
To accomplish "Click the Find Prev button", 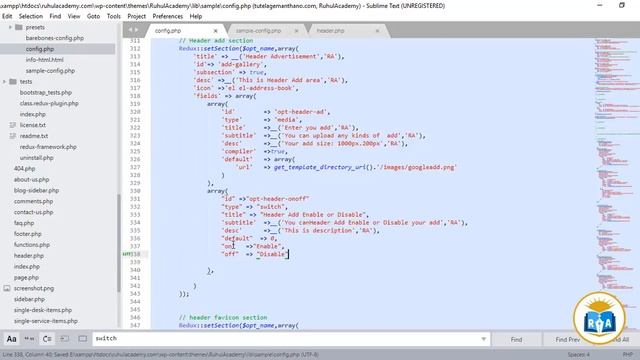I will pos(567,339).
